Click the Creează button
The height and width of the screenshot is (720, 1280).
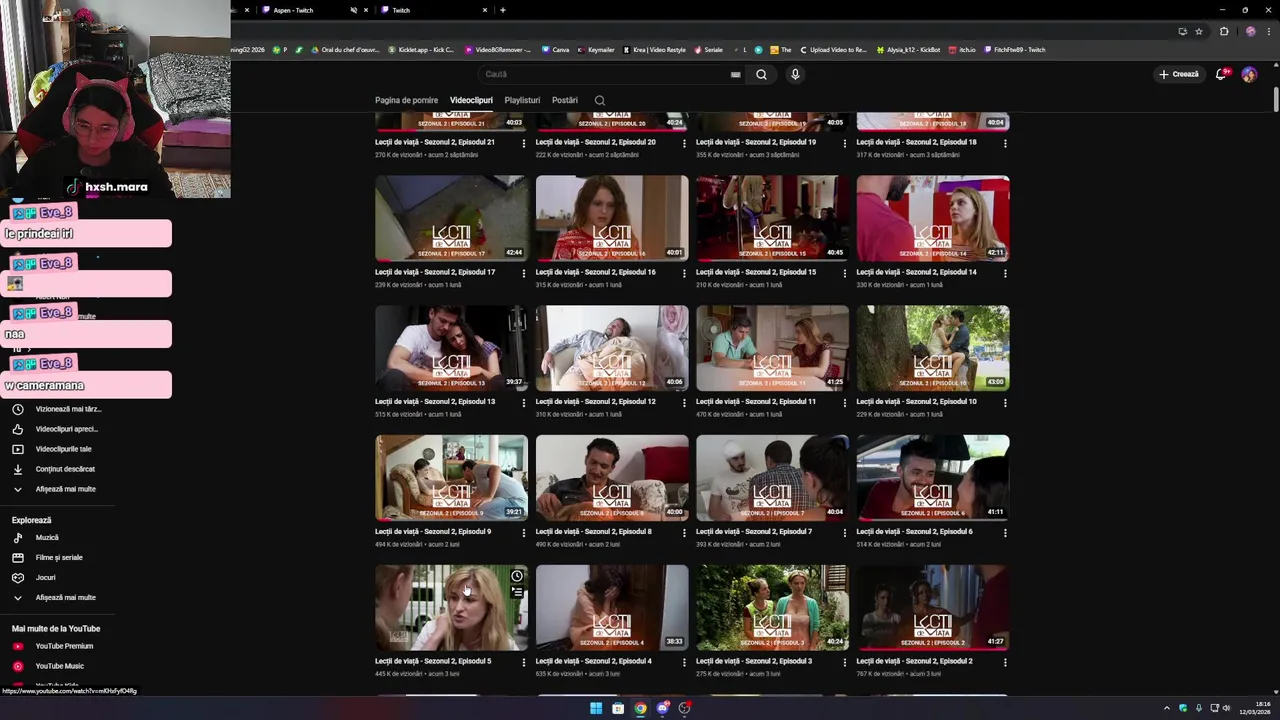pos(1178,74)
